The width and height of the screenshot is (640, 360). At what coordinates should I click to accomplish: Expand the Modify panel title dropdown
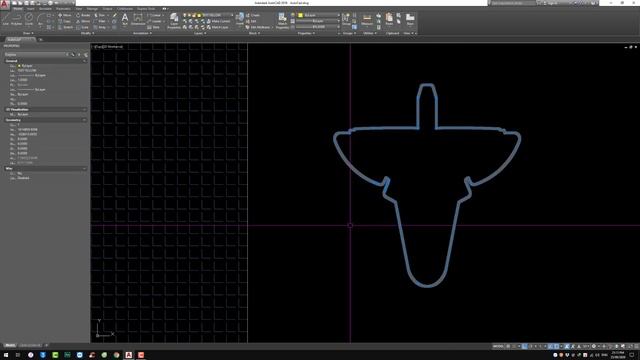pyautogui.click(x=87, y=33)
